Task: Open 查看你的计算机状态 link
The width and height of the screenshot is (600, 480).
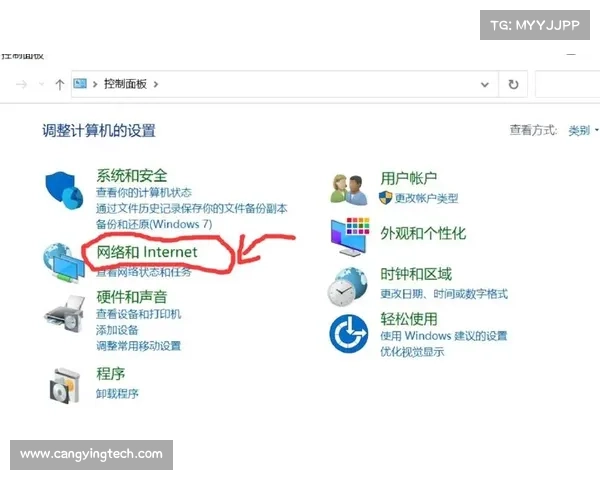Action: 143,193
